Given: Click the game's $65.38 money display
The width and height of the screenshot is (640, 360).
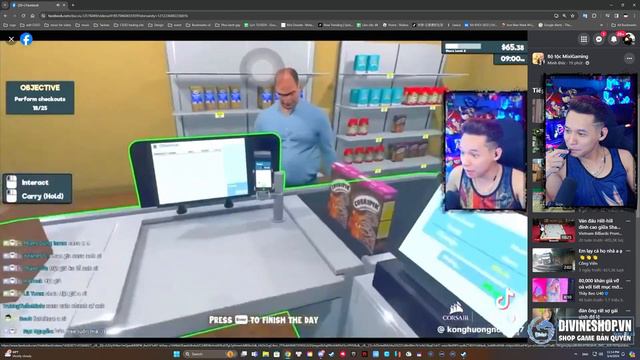Looking at the screenshot, I should pyautogui.click(x=513, y=47).
